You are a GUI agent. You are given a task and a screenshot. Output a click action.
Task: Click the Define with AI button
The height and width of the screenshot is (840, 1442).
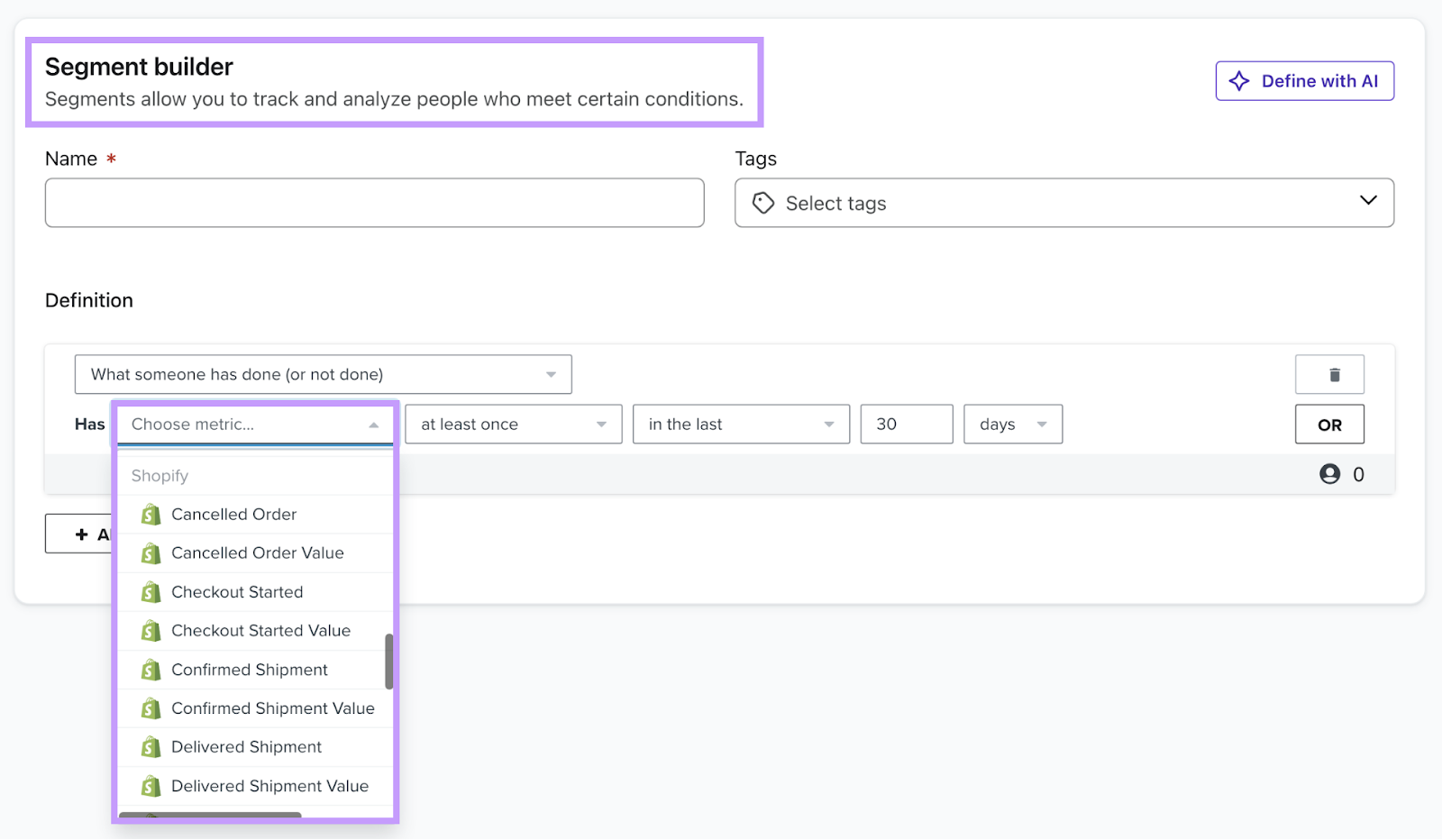(1304, 80)
